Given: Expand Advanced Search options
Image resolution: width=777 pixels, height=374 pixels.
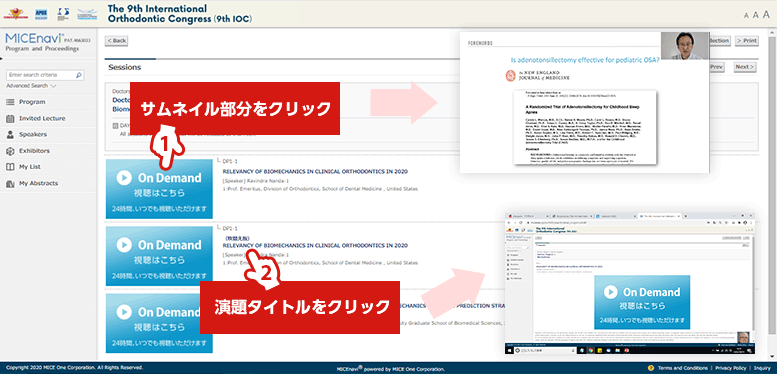Looking at the screenshot, I should click(31, 86).
